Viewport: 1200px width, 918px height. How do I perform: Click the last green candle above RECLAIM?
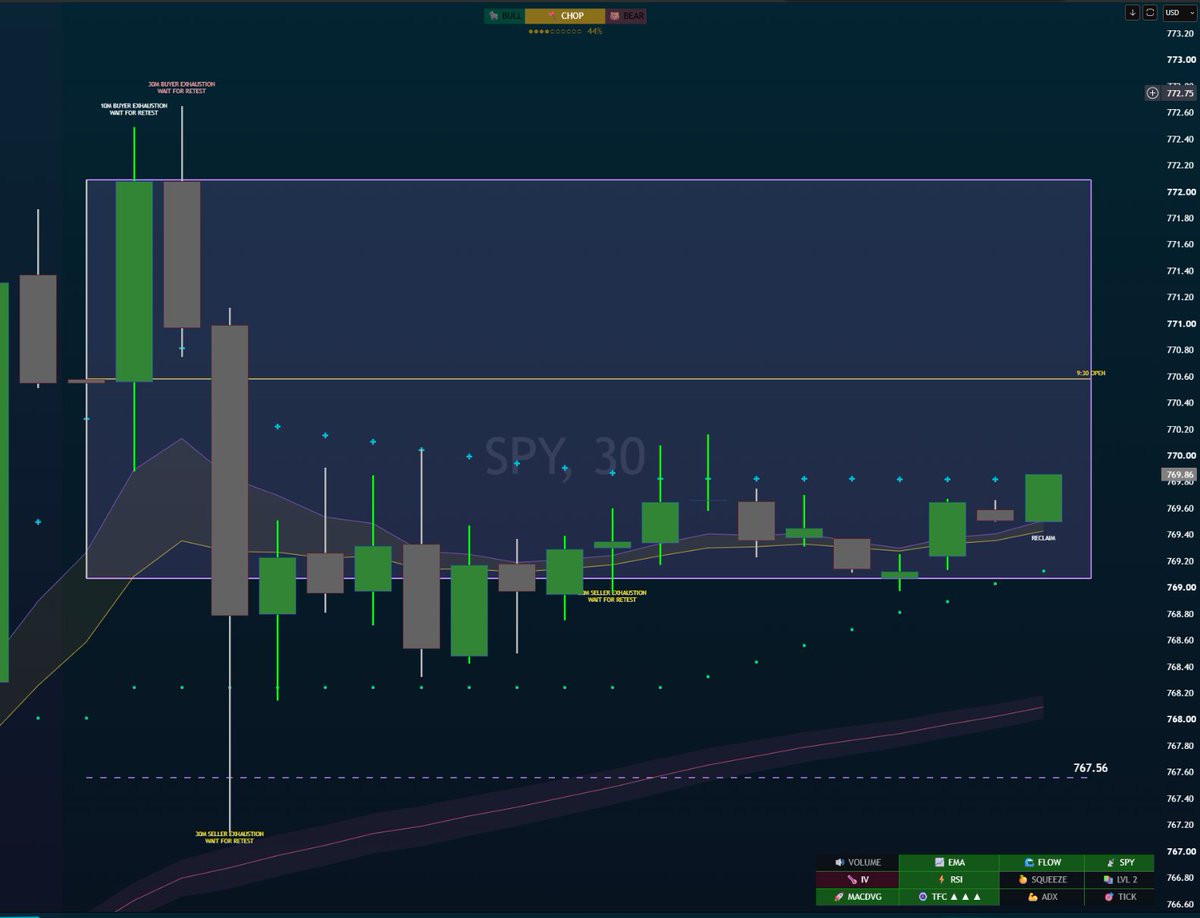[1044, 498]
